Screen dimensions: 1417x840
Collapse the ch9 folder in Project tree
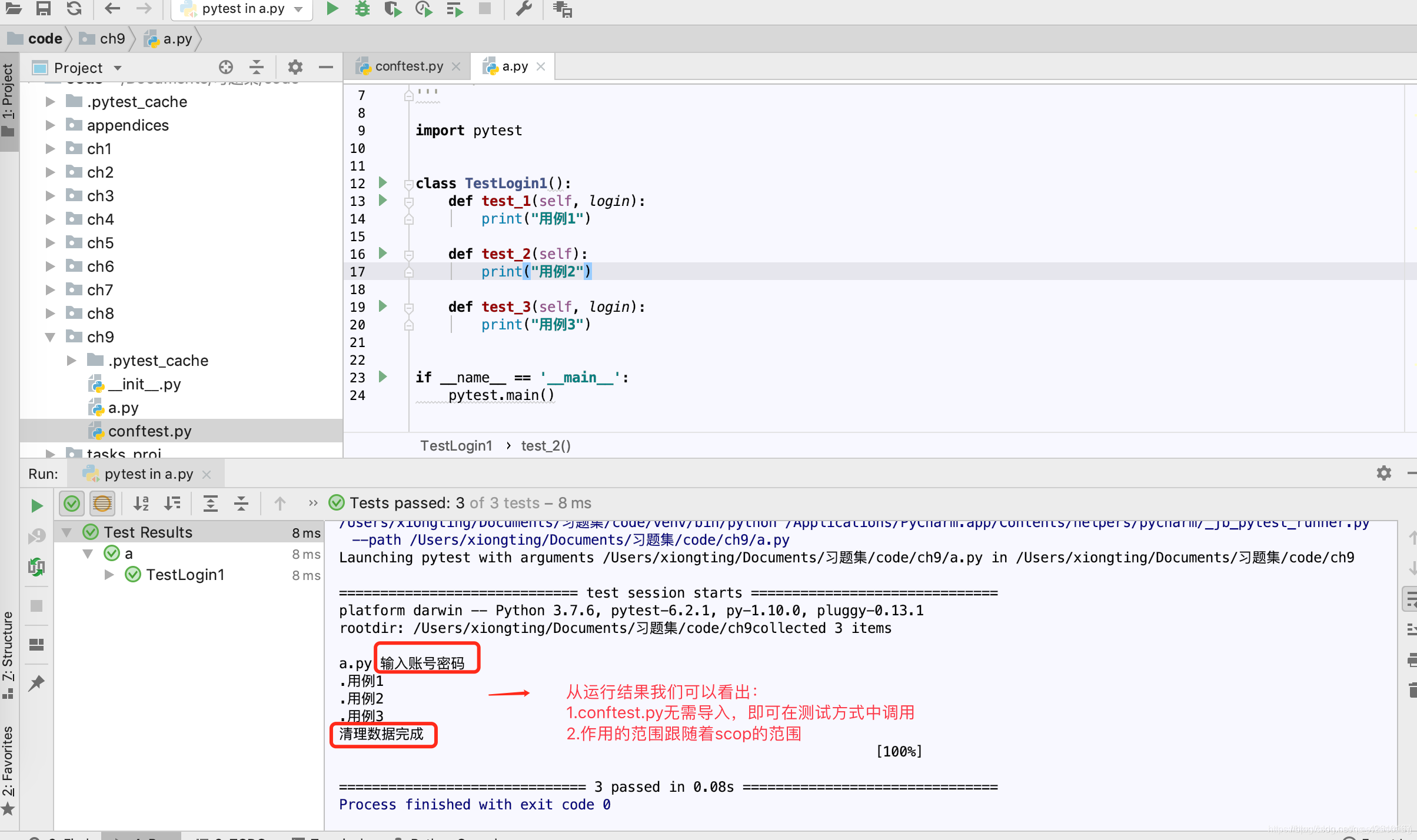coord(49,336)
